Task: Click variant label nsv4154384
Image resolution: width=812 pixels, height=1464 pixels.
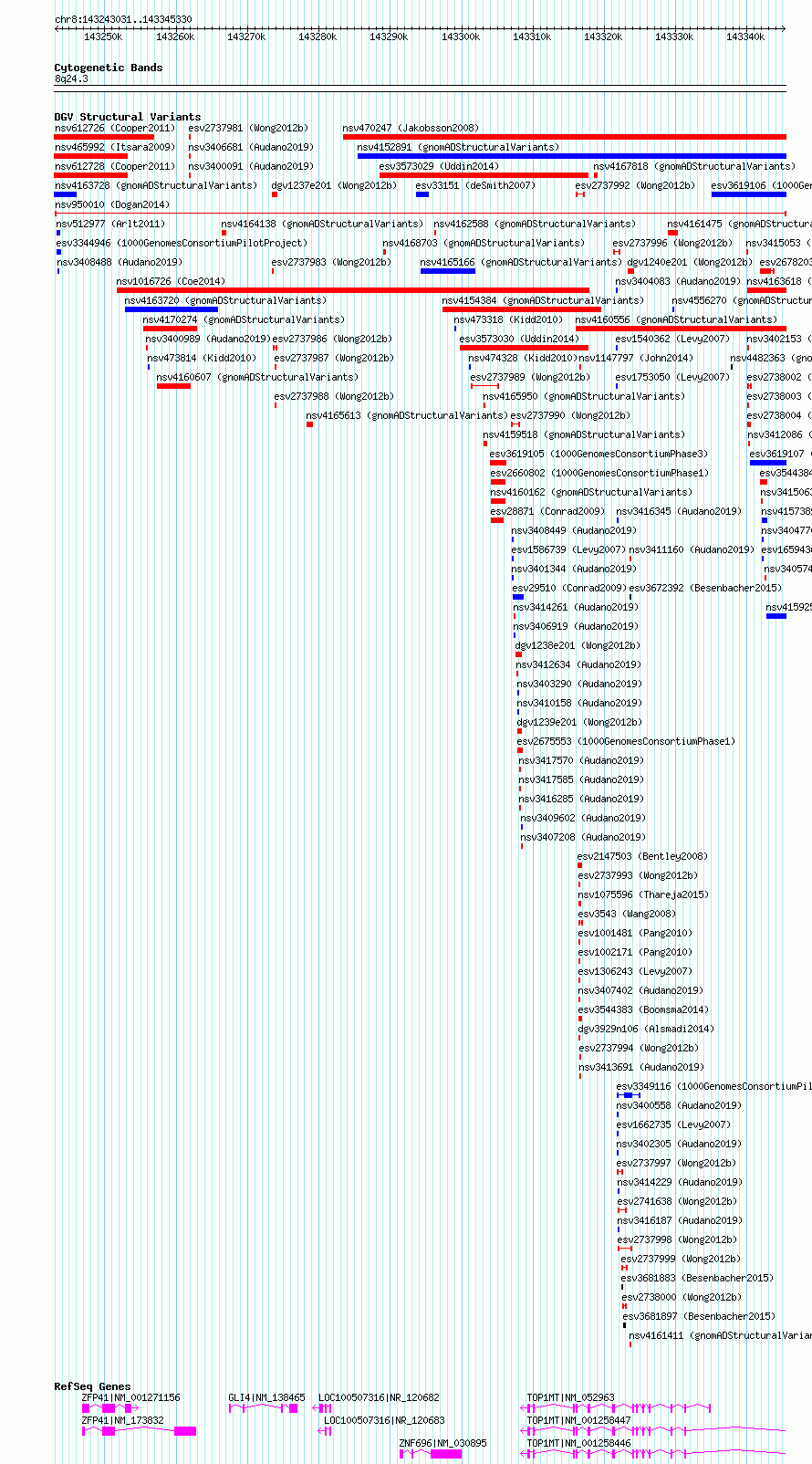Action: click(543, 300)
